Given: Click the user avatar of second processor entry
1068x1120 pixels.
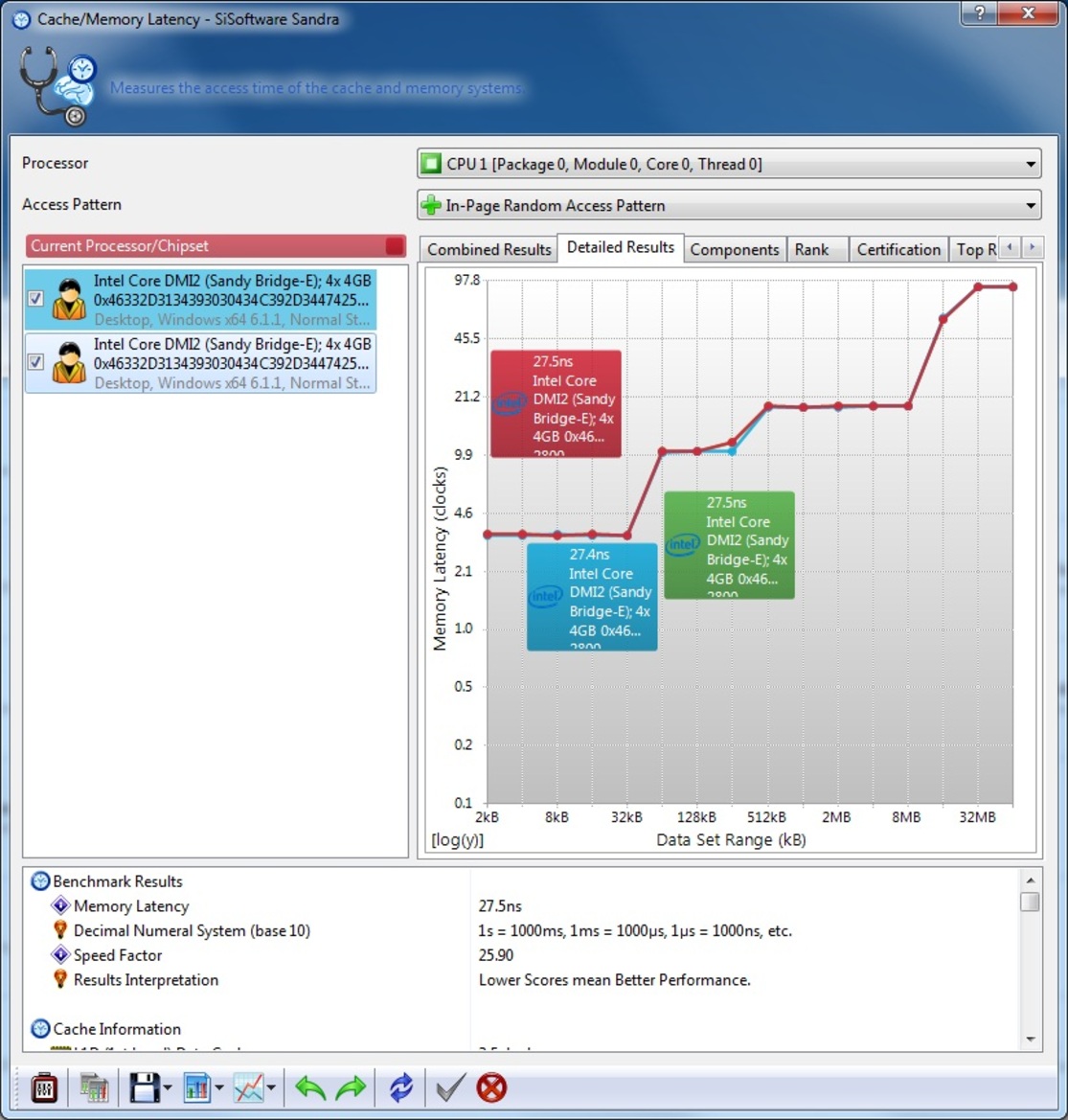Looking at the screenshot, I should coord(69,363).
